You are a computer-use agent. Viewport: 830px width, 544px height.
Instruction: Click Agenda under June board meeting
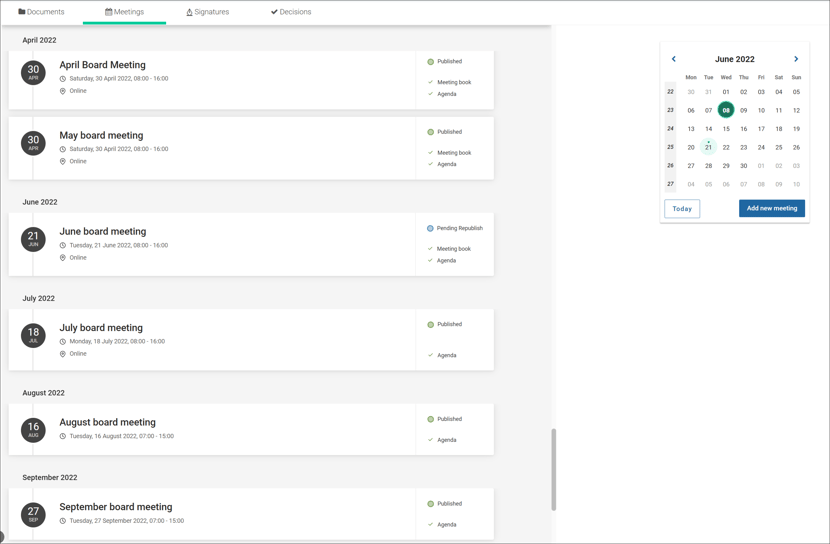click(x=447, y=260)
